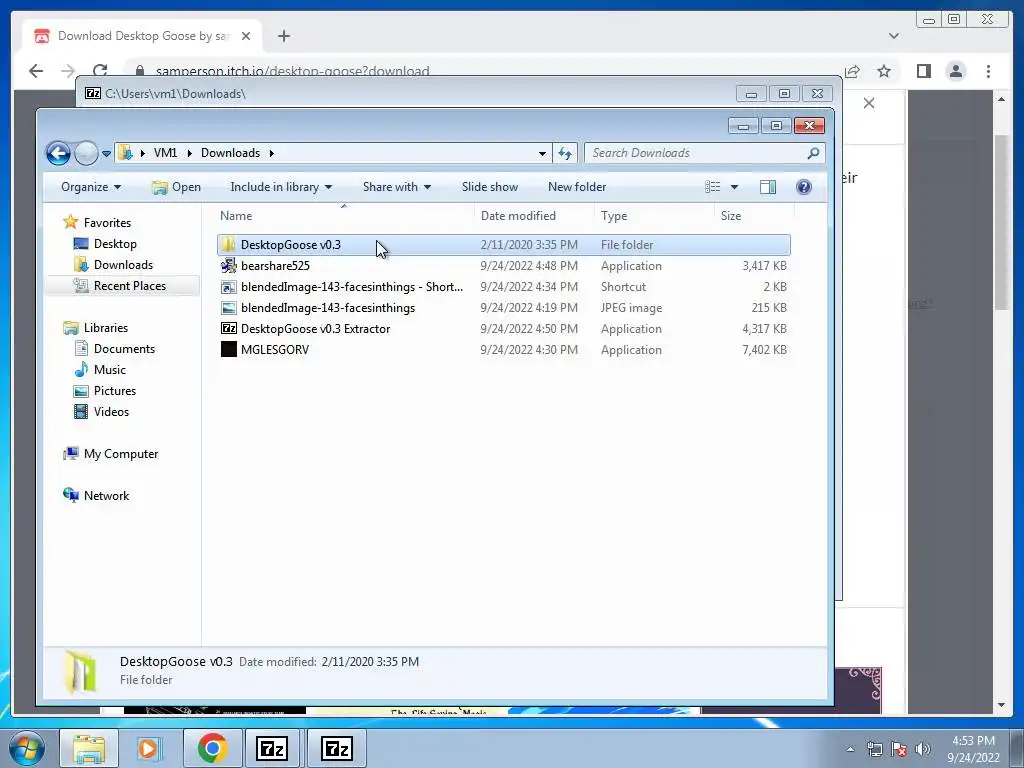Open Libraries in the navigation pane
Viewport: 1024px width, 768px height.
click(x=106, y=328)
